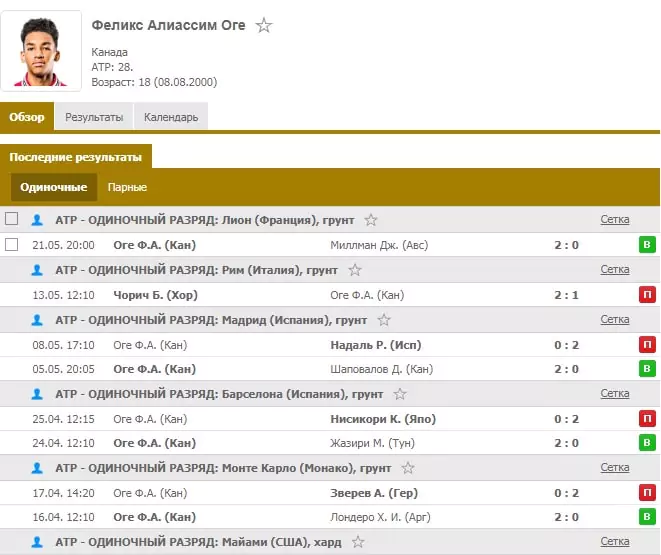
Task: Click the star next to Рим (Италия) tournament
Action: pos(355,270)
